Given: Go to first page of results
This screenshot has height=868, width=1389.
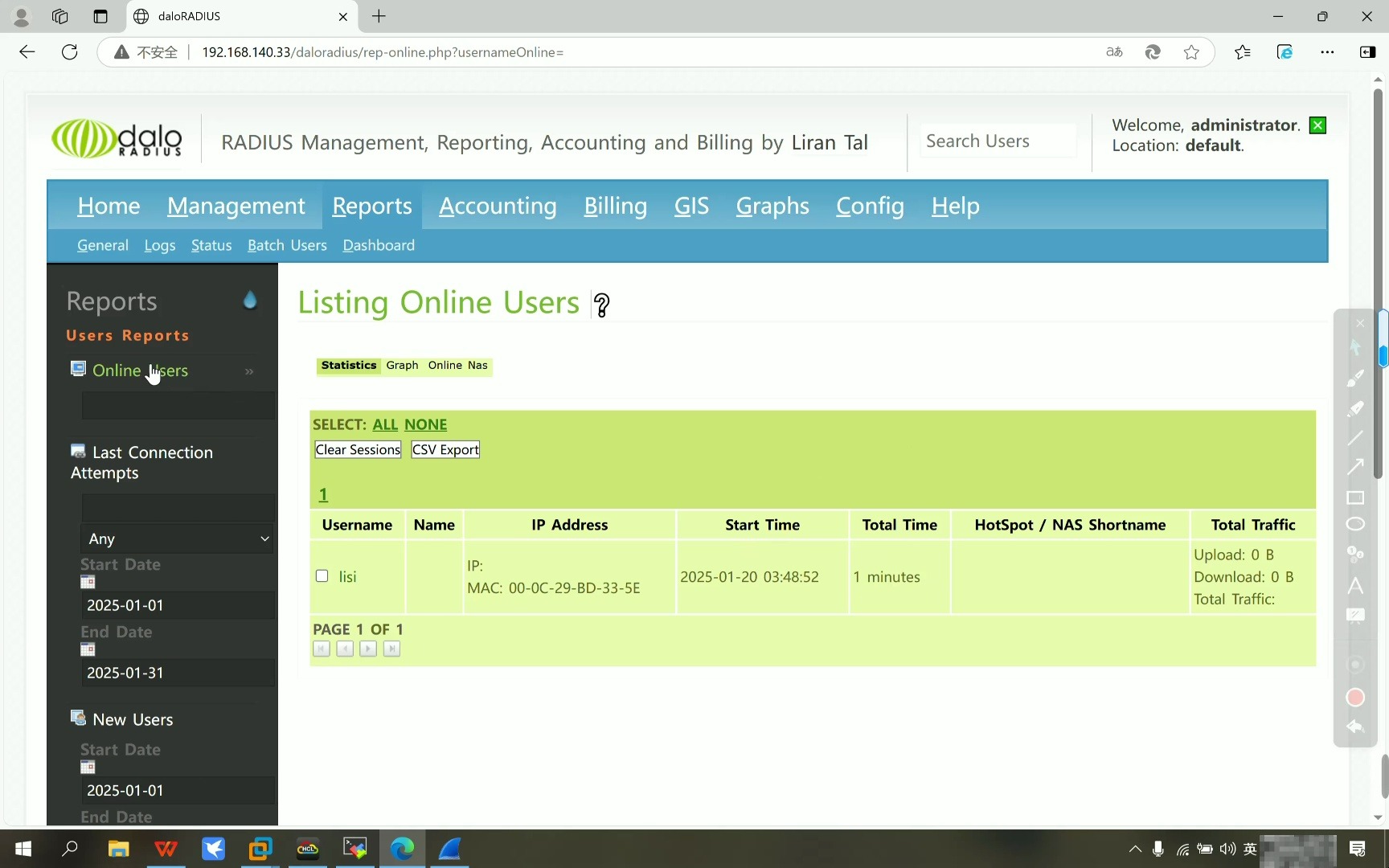Looking at the screenshot, I should coord(322,649).
